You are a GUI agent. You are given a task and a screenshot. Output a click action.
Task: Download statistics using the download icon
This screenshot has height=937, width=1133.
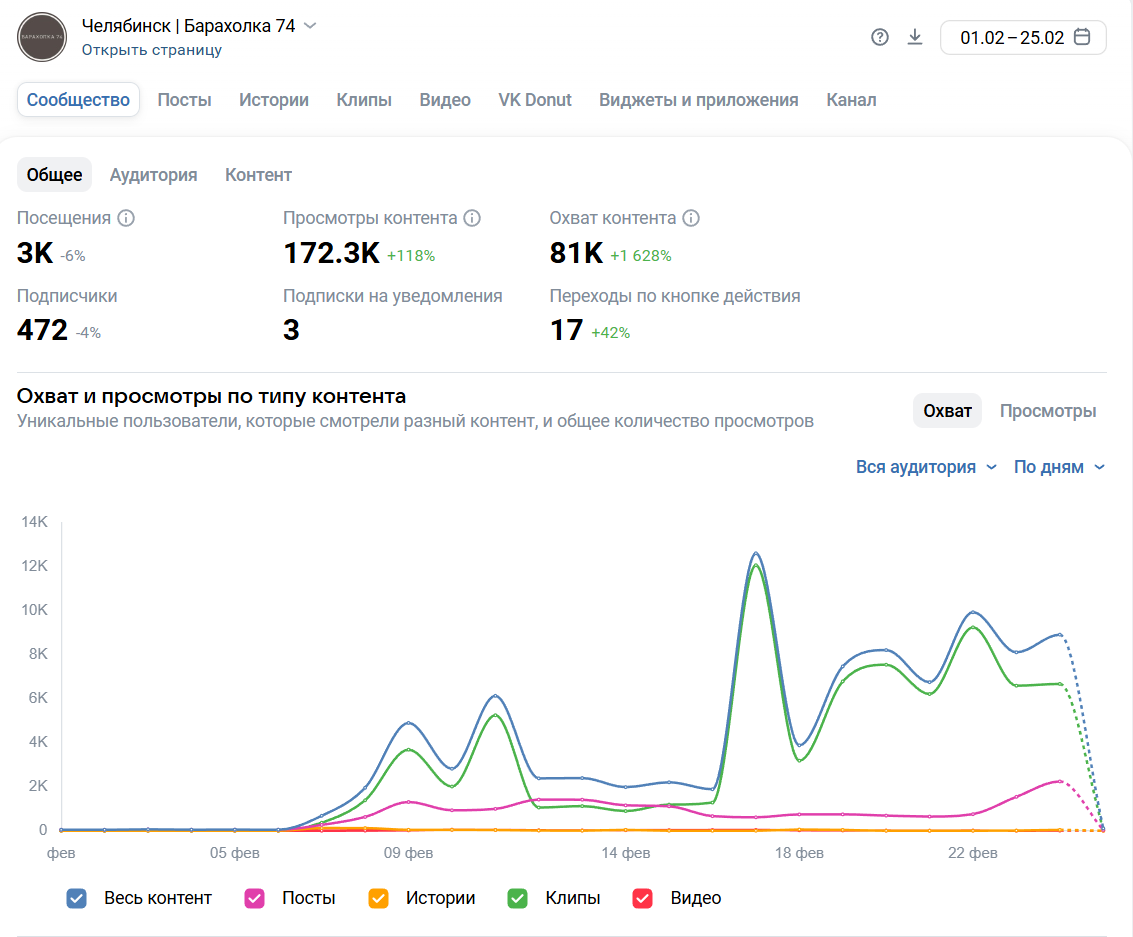(x=914, y=37)
